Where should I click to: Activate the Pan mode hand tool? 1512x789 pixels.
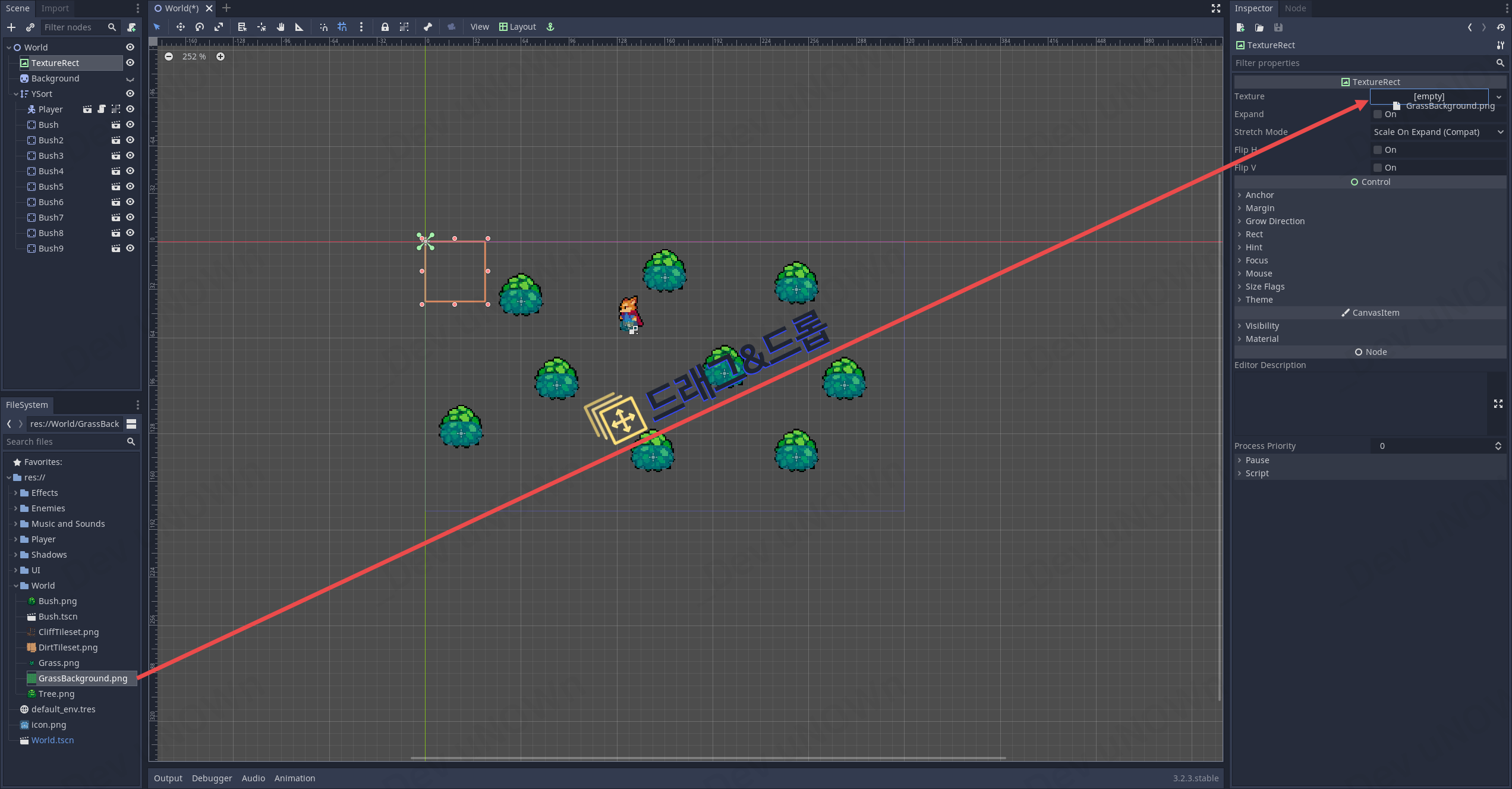click(281, 27)
